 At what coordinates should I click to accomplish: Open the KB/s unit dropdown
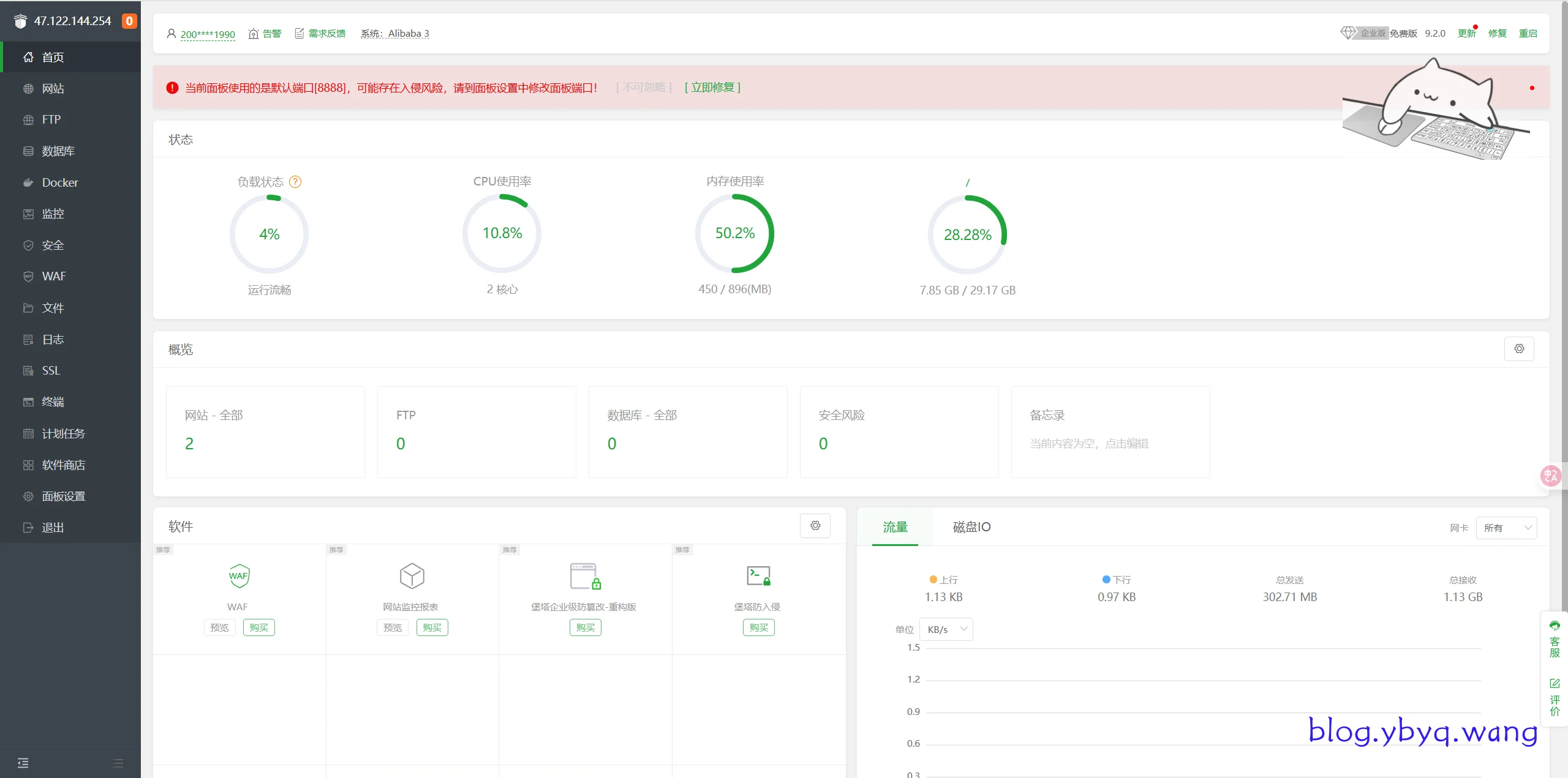(947, 629)
